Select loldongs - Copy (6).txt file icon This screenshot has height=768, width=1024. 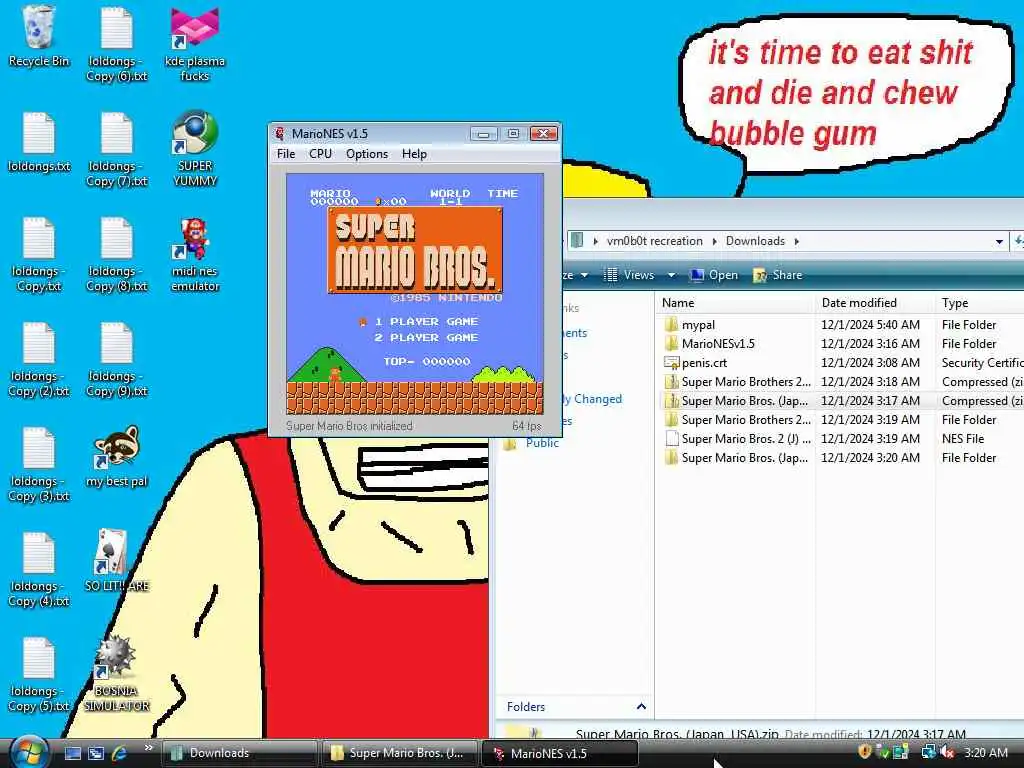coord(117,44)
